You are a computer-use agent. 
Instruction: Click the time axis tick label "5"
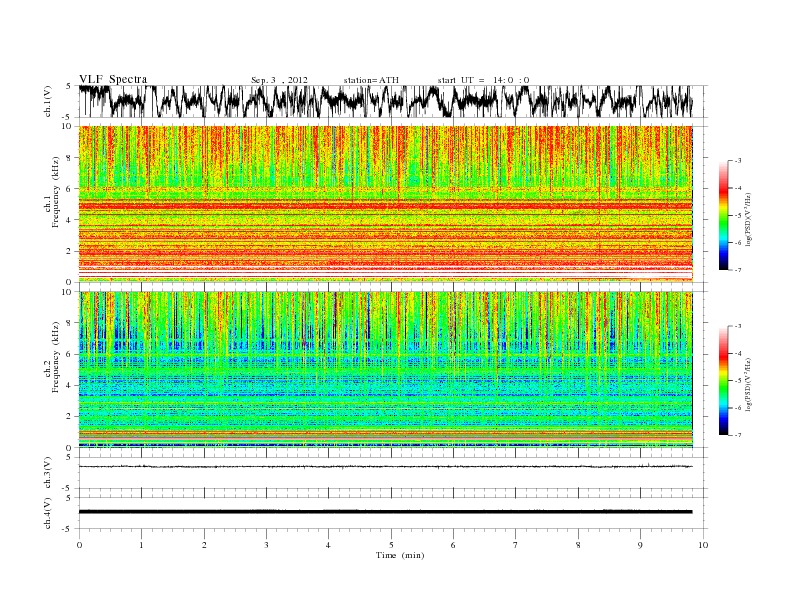tap(391, 545)
